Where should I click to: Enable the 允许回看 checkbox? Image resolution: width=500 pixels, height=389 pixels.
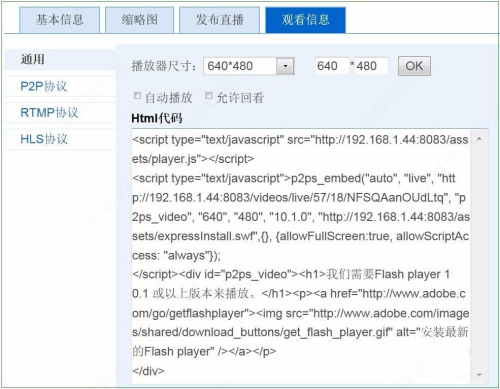tap(209, 96)
